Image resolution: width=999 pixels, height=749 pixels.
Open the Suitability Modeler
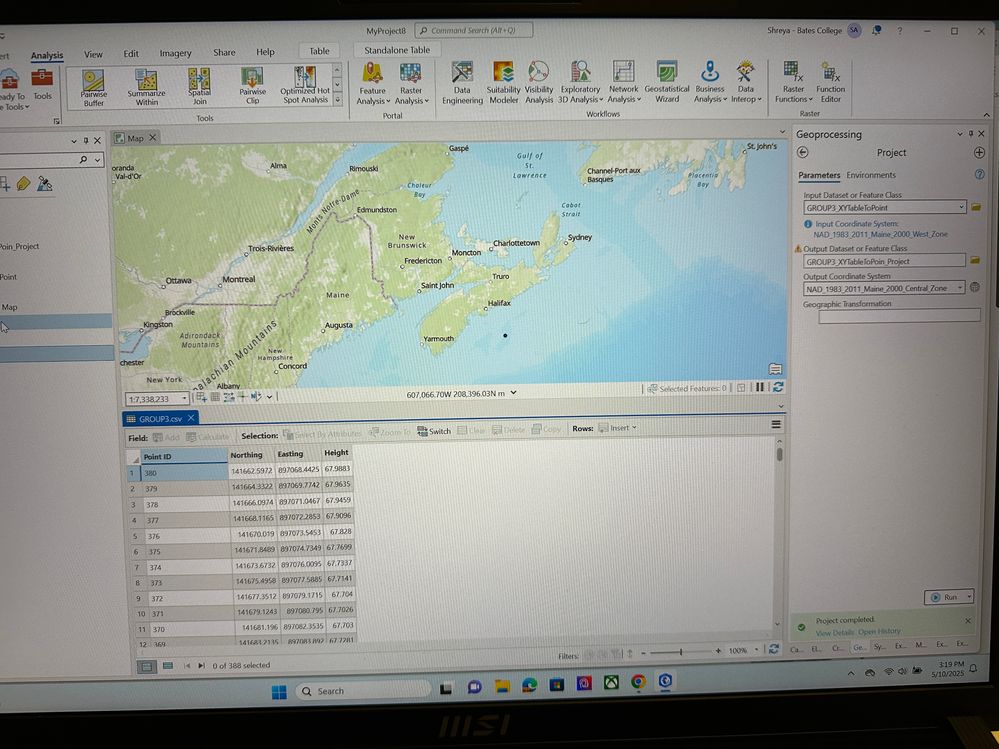pos(503,82)
